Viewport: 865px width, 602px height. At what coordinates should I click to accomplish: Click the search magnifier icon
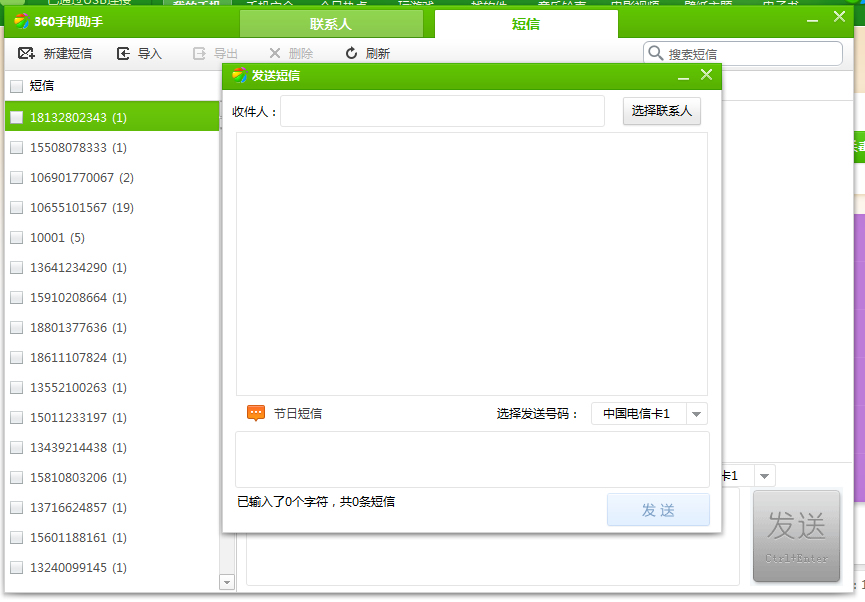656,53
